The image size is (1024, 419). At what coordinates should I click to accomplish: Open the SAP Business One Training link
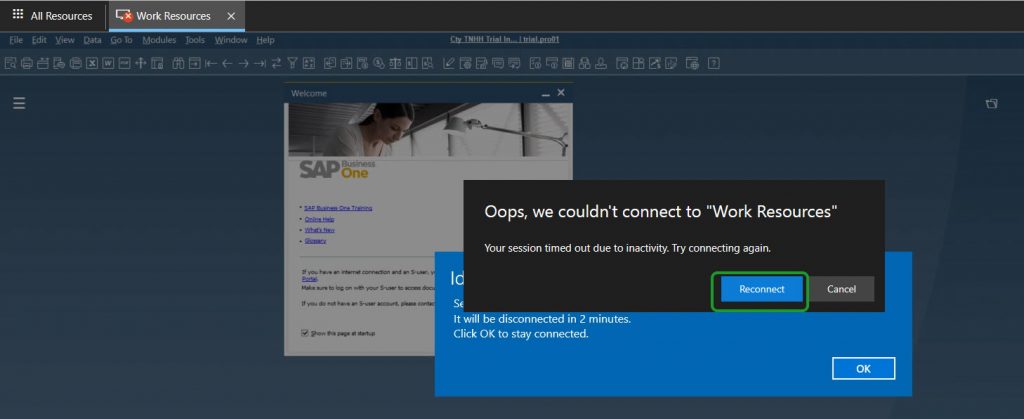pos(338,208)
